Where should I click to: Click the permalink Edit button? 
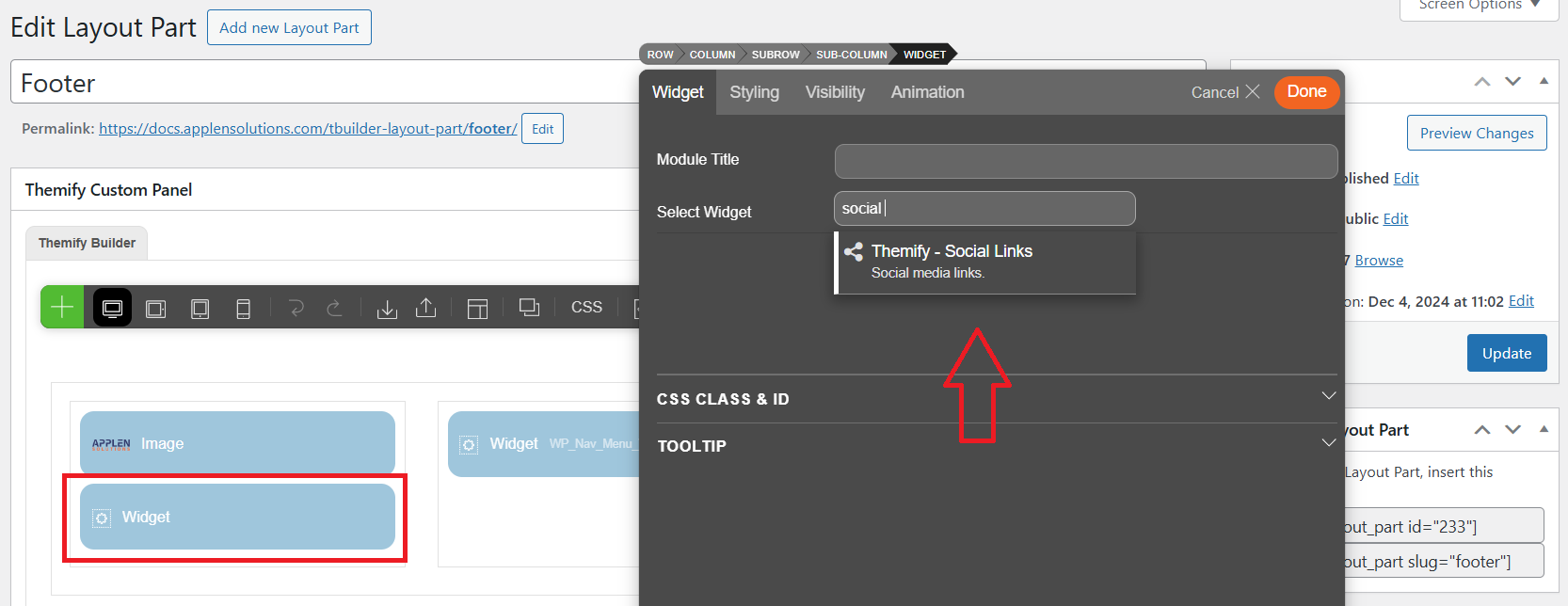543,129
